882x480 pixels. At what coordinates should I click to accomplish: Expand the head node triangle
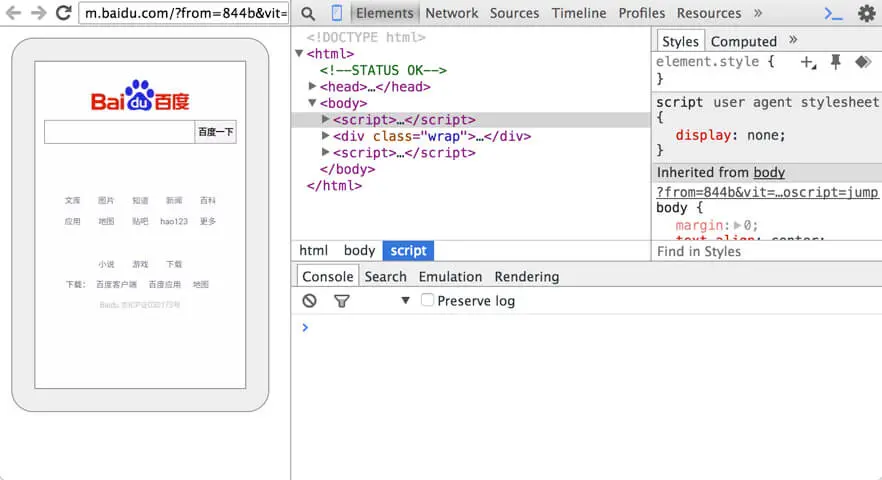click(313, 86)
